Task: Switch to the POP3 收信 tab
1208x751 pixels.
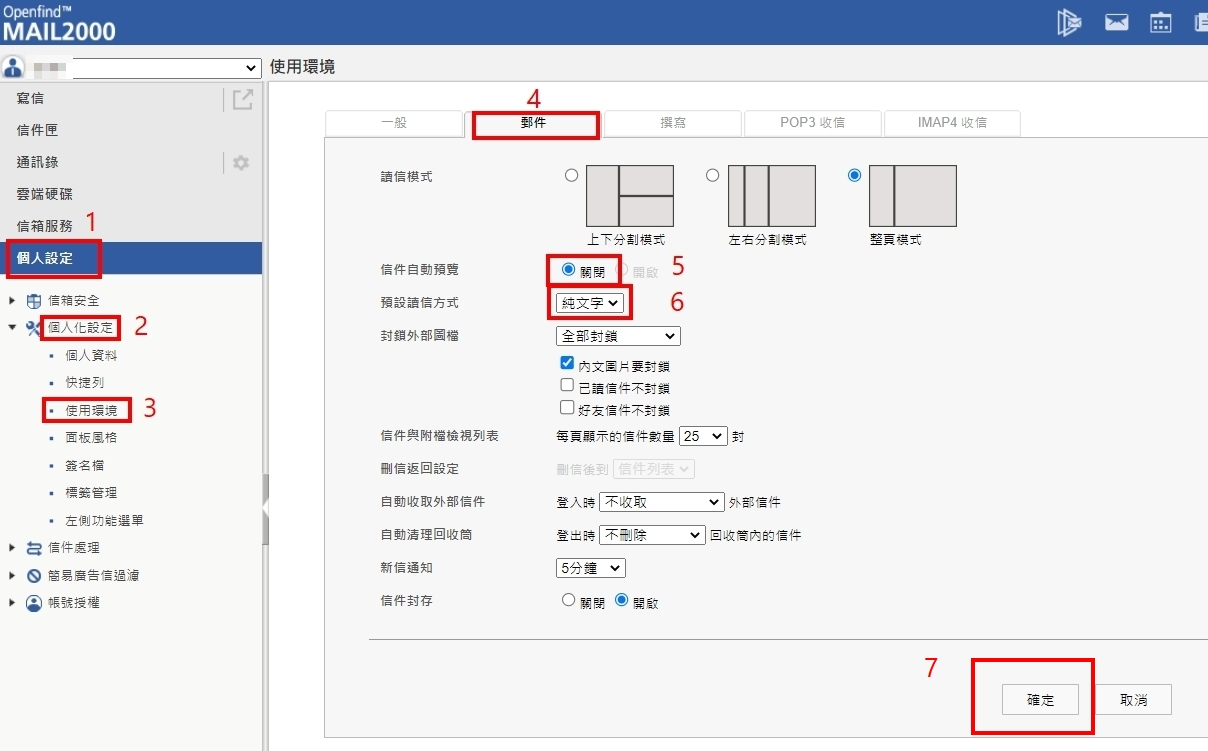Action: [812, 123]
